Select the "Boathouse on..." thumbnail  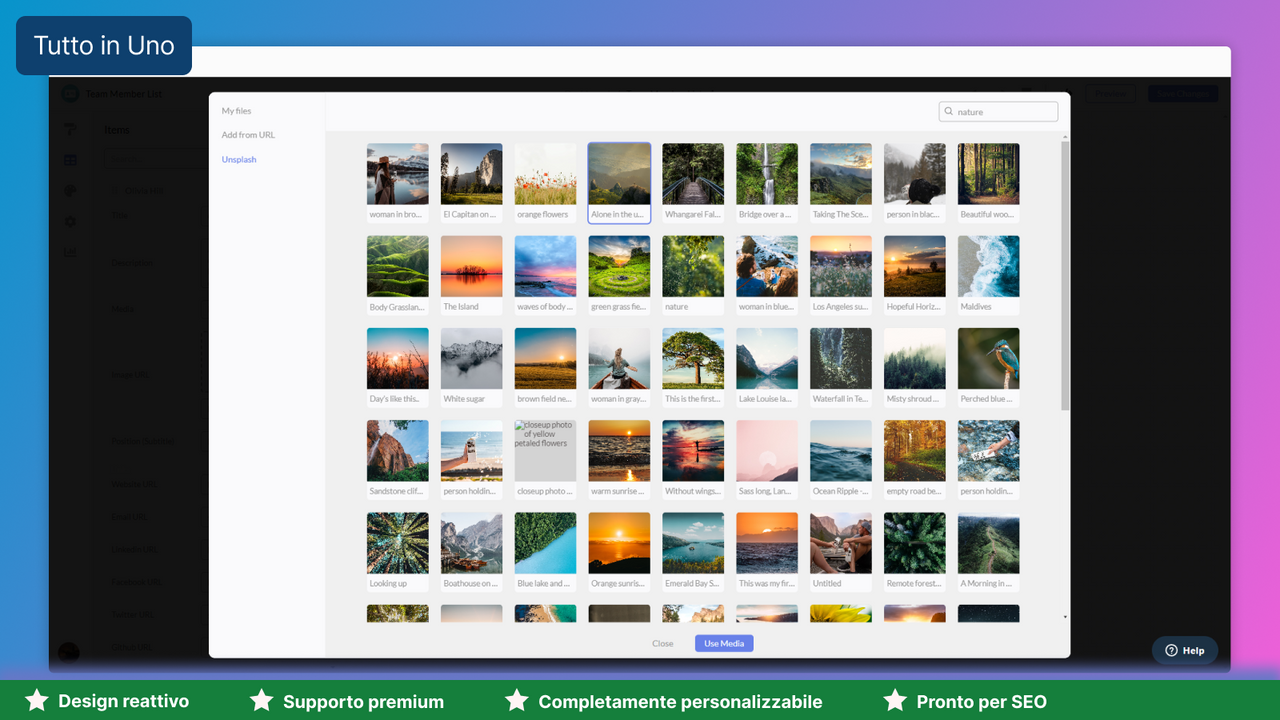point(472,552)
